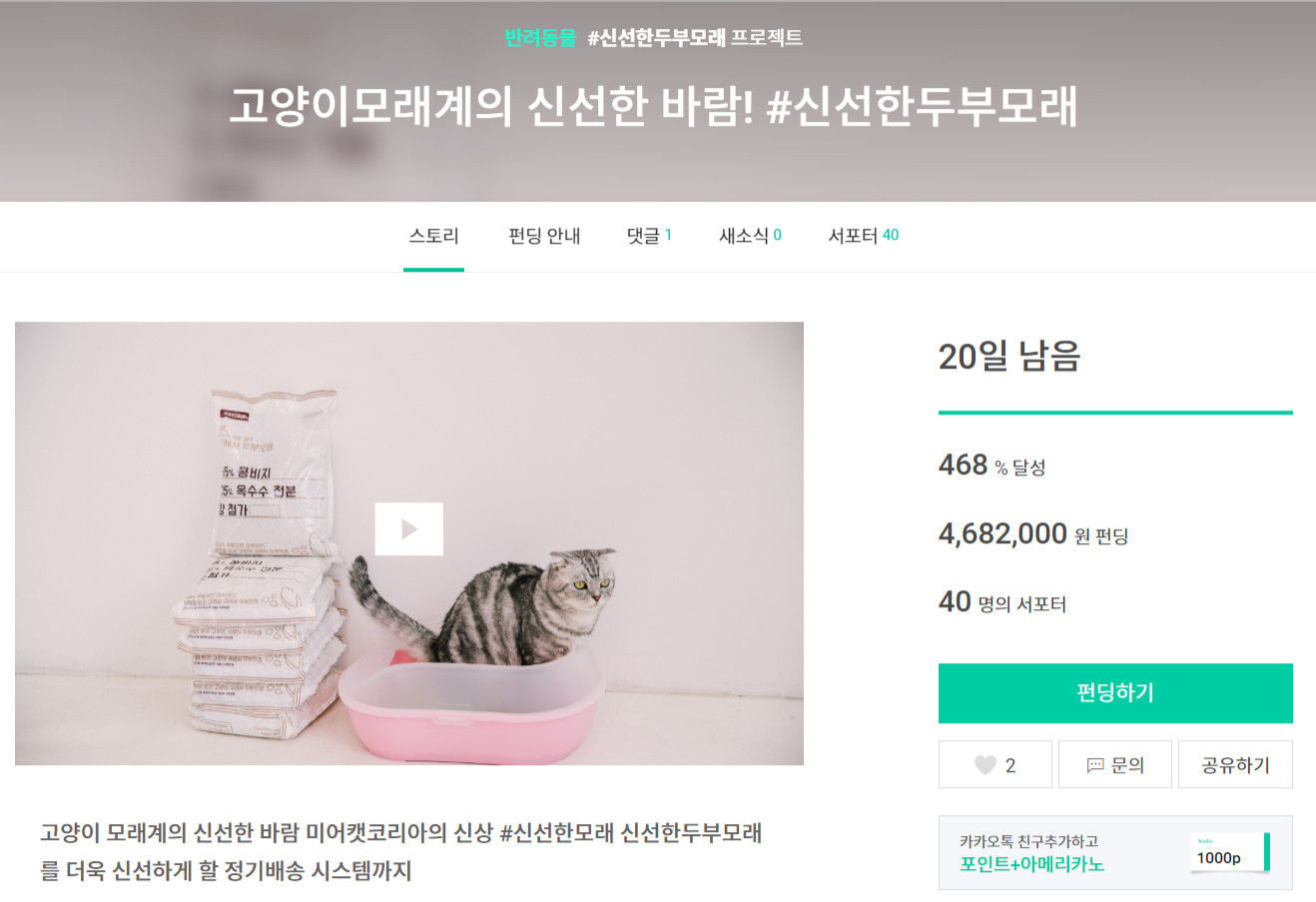Click the 4,682,000 원 펀딩 amount
The width and height of the screenshot is (1316, 902).
[1033, 534]
